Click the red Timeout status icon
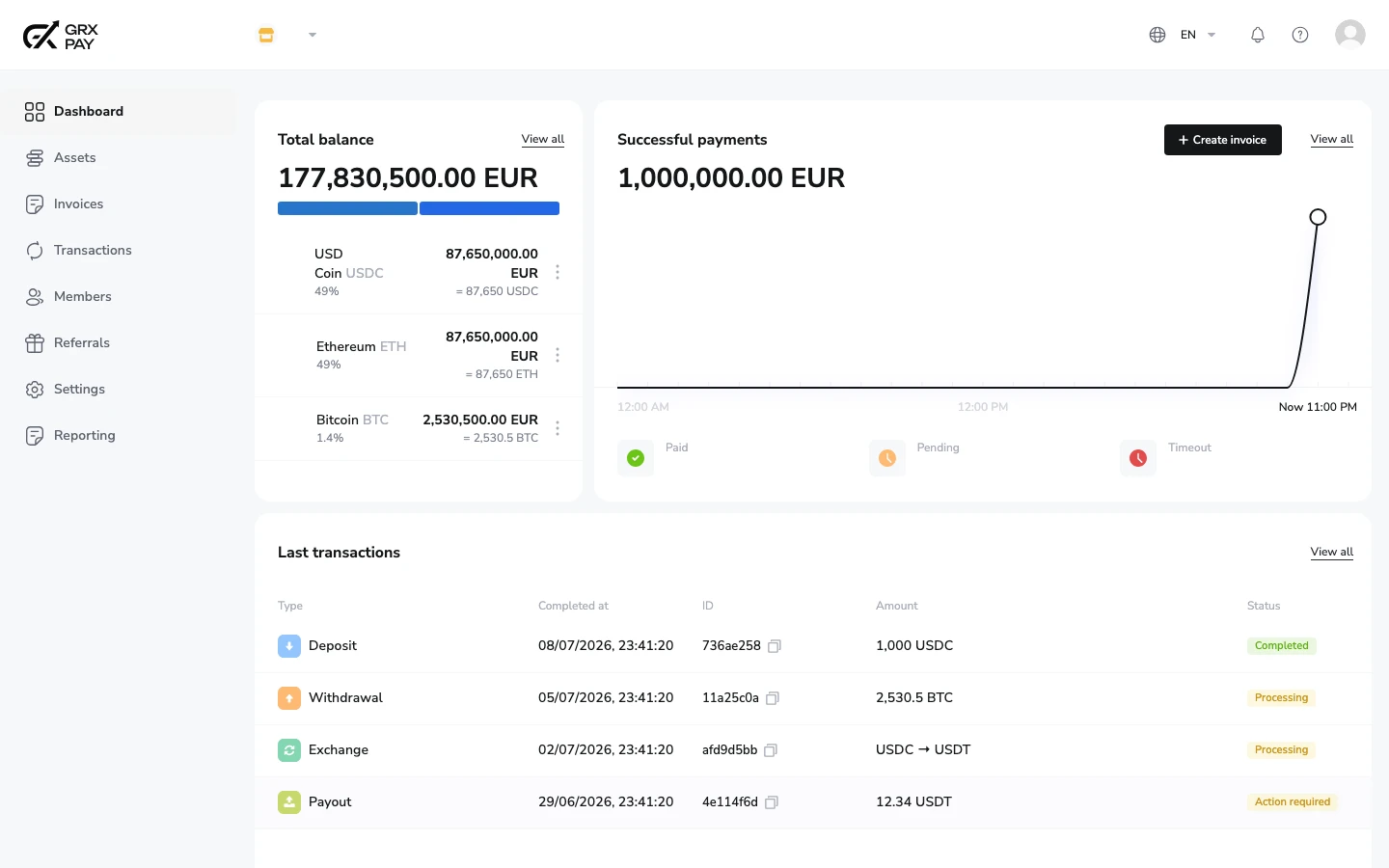Screen dimensions: 1389x868 click(x=1138, y=458)
